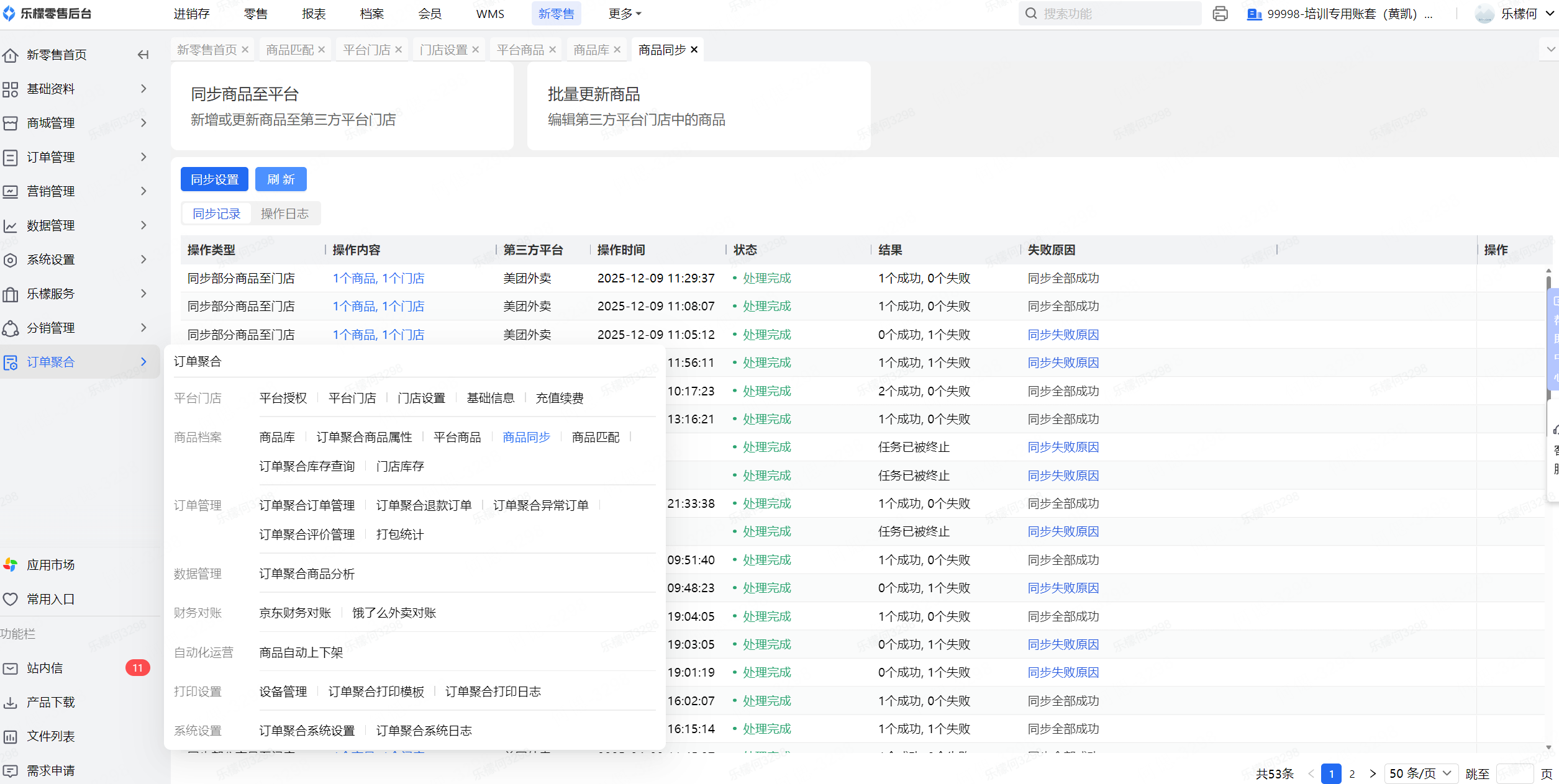Click the 常用入口 heart icon

11,599
